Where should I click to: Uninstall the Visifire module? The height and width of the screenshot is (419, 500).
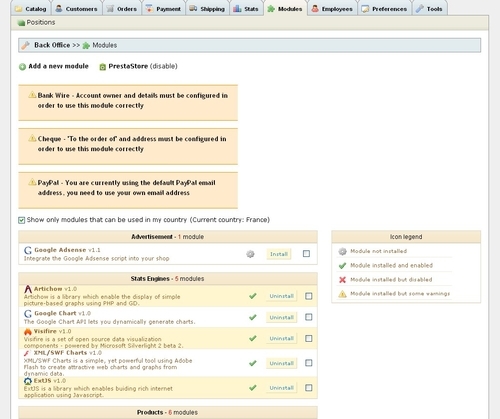281,338
